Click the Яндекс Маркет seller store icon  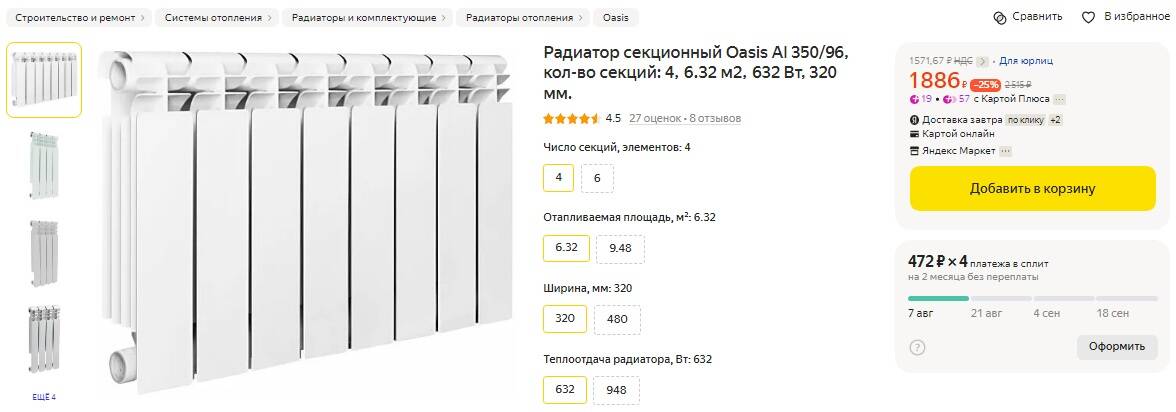pyautogui.click(x=914, y=151)
